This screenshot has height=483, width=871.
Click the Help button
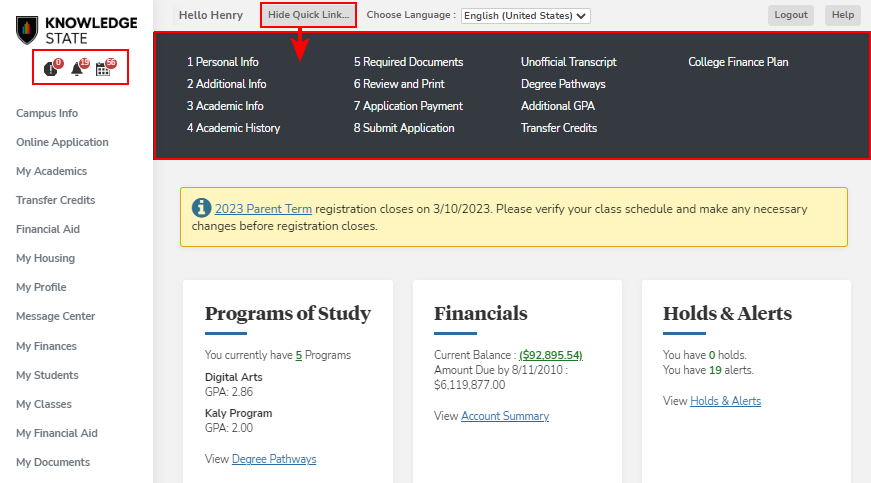pyautogui.click(x=843, y=15)
